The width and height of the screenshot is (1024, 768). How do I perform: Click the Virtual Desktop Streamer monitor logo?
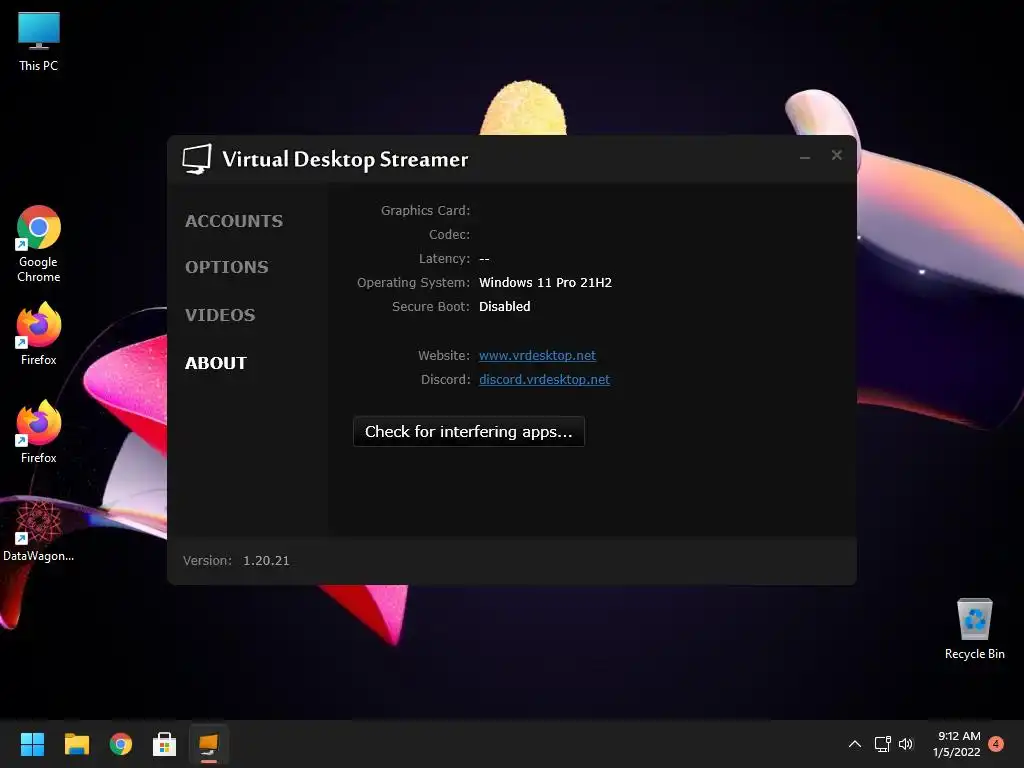[x=197, y=159]
